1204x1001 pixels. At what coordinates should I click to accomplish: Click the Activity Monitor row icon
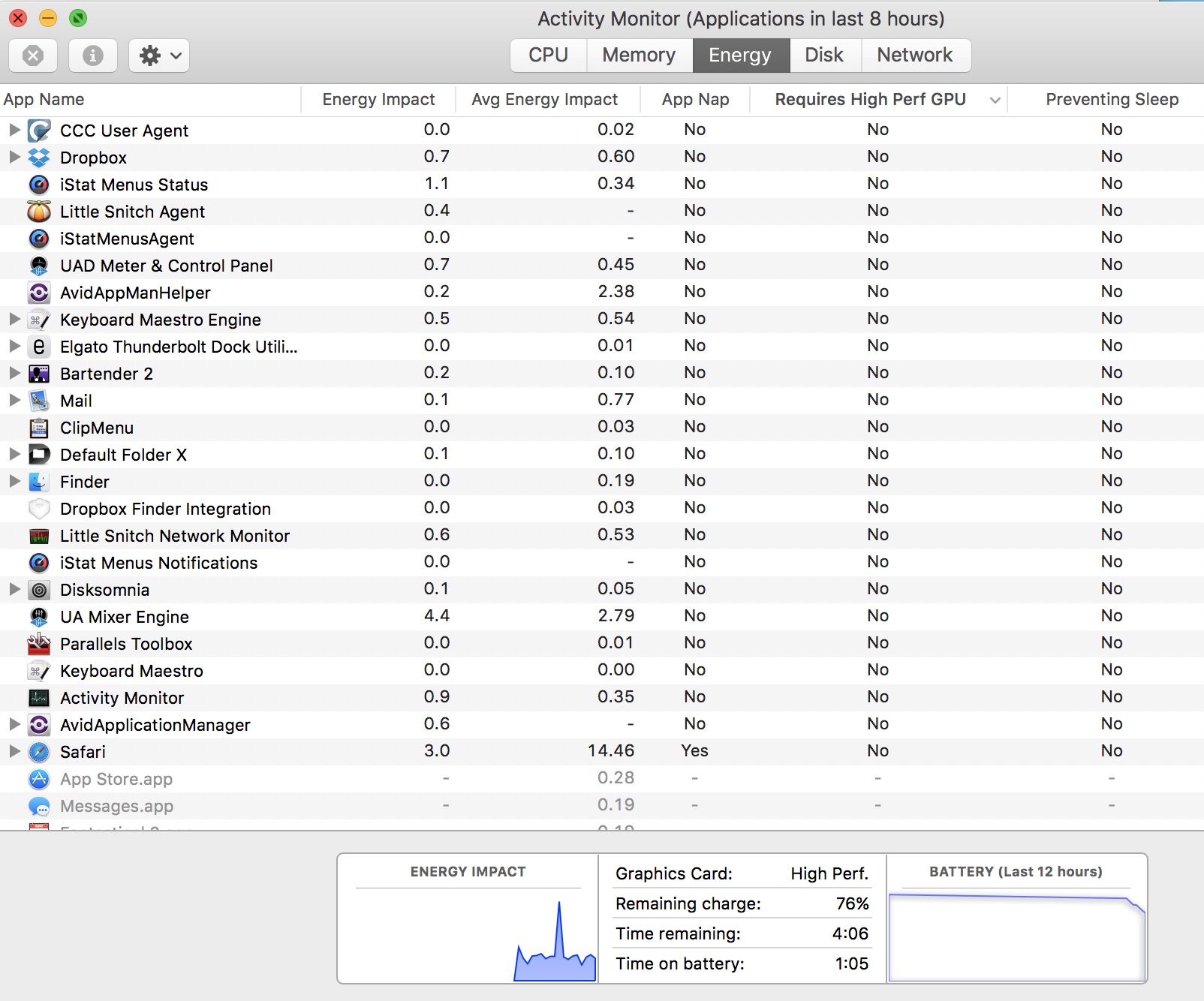[x=39, y=698]
